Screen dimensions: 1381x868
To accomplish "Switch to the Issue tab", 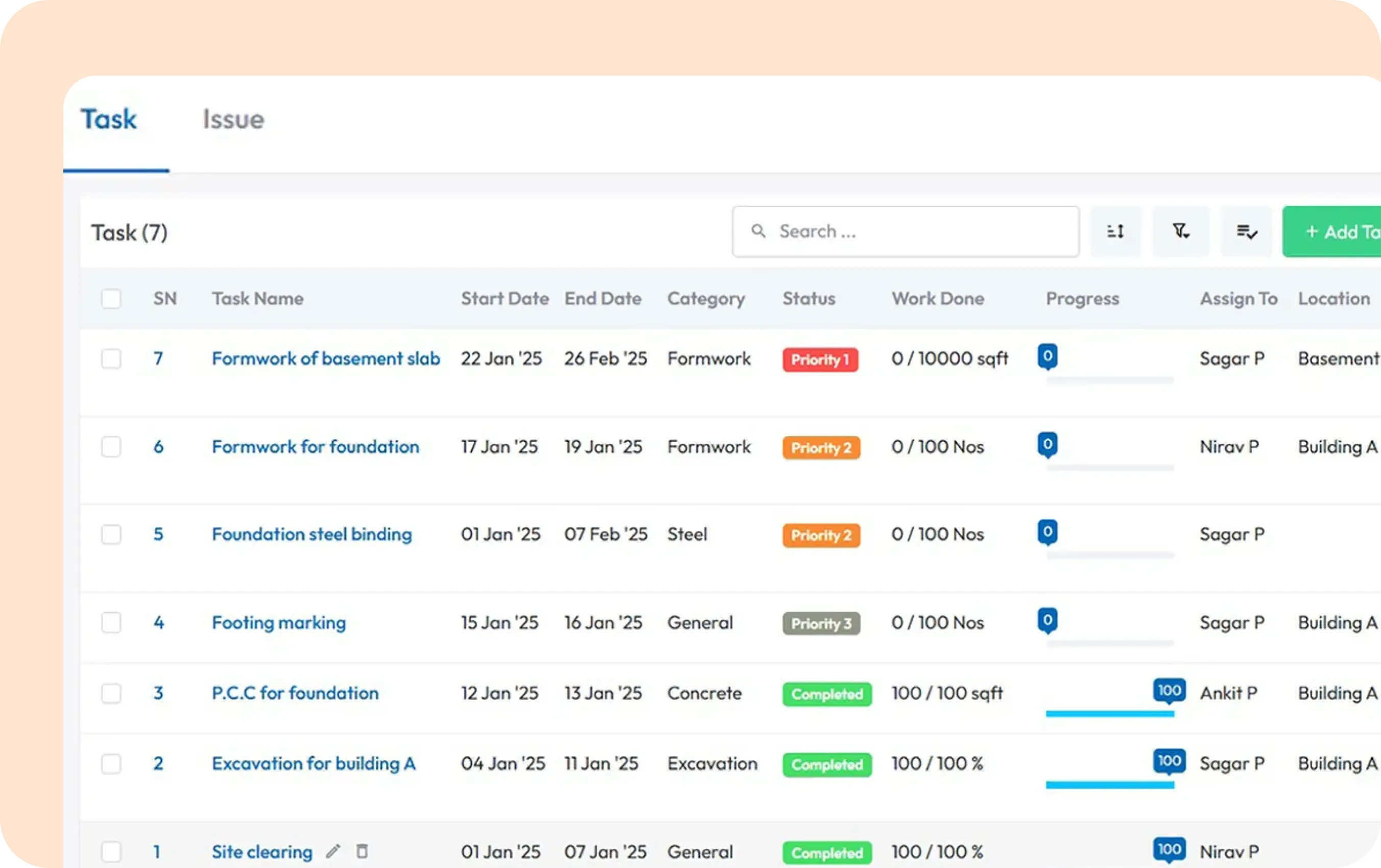I will pyautogui.click(x=233, y=119).
